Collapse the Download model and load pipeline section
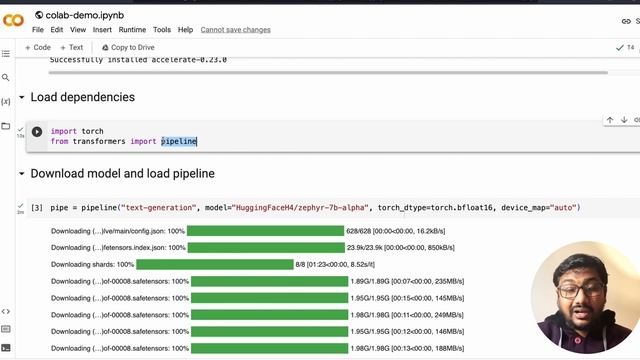The height and width of the screenshot is (360, 640). pos(22,173)
